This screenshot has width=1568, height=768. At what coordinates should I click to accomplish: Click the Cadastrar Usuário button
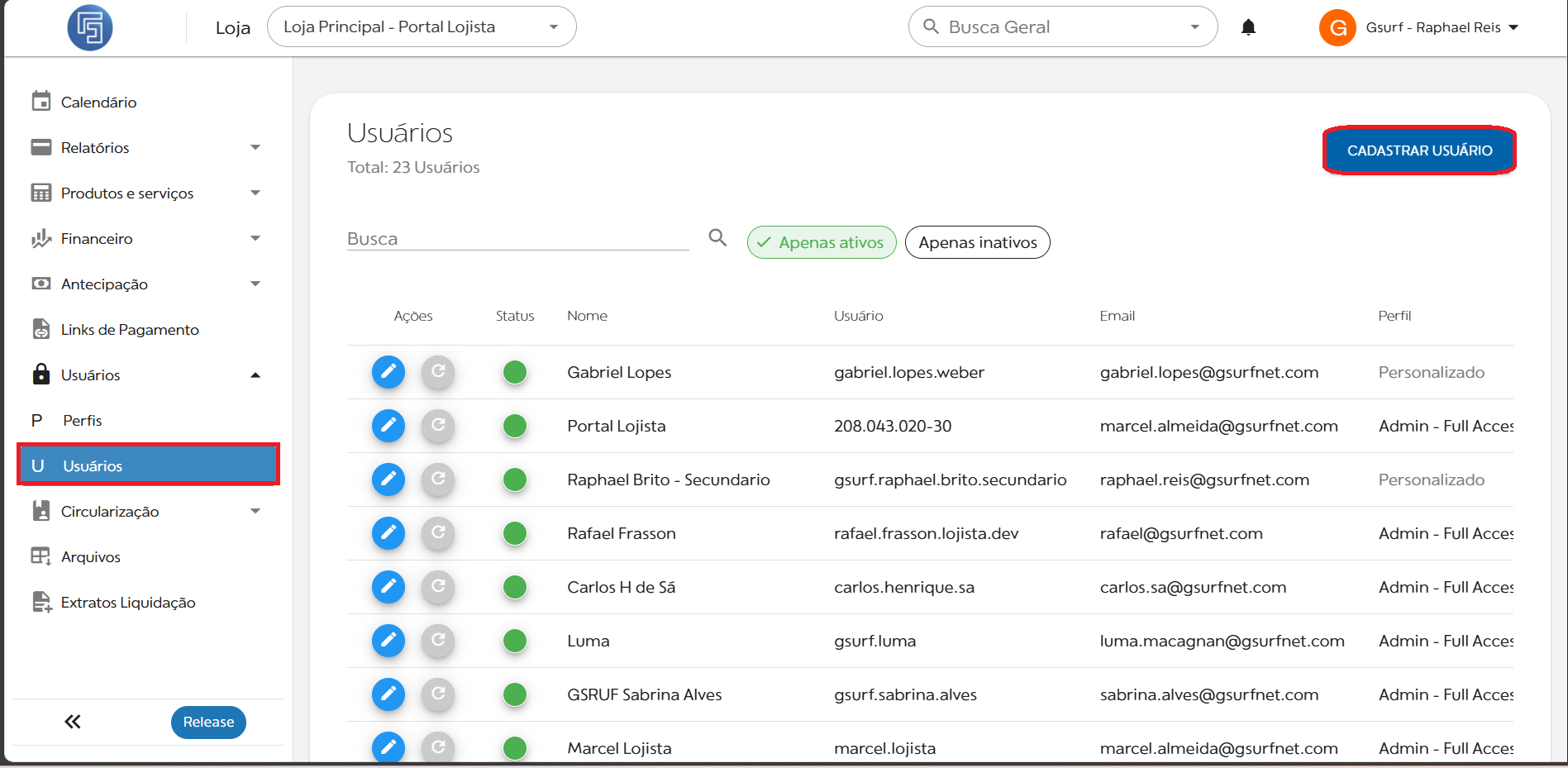[x=1419, y=150]
